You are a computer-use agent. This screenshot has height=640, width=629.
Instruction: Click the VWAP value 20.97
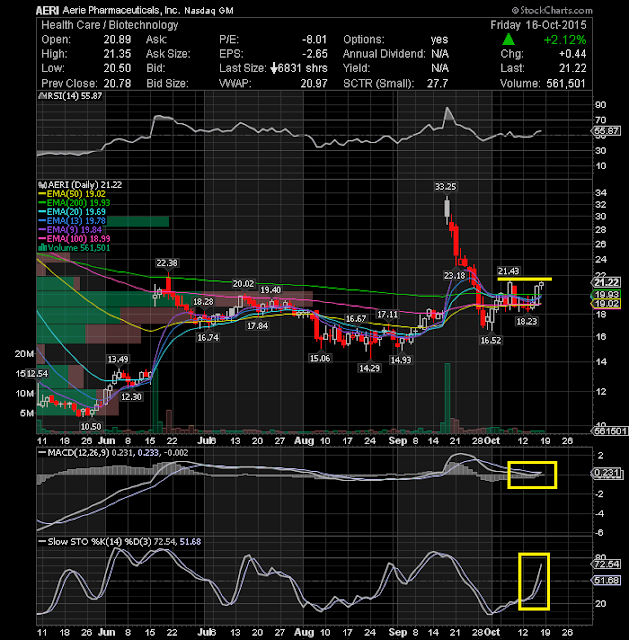pos(314,84)
